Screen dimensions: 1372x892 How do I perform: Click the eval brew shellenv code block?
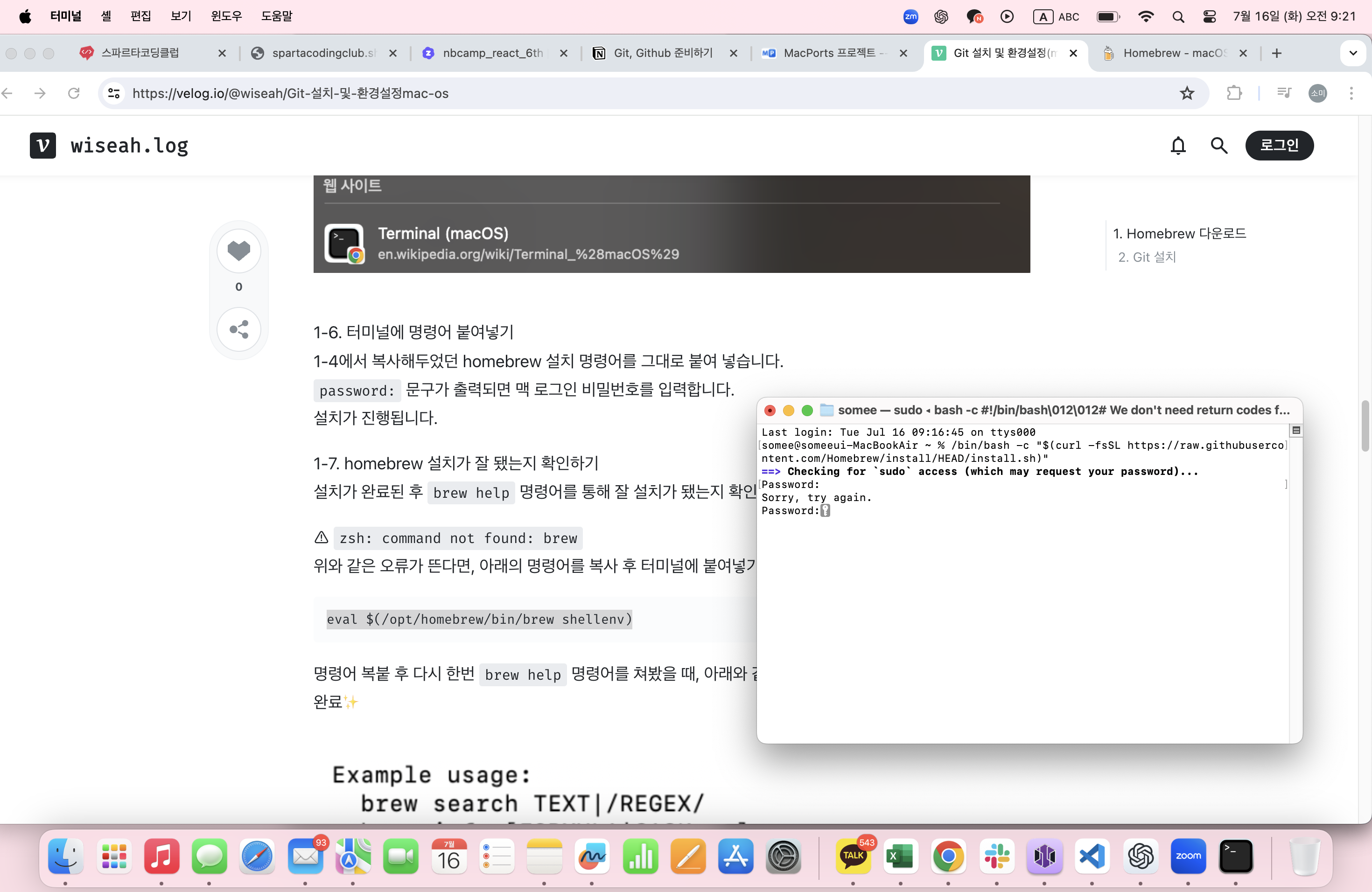(x=479, y=619)
